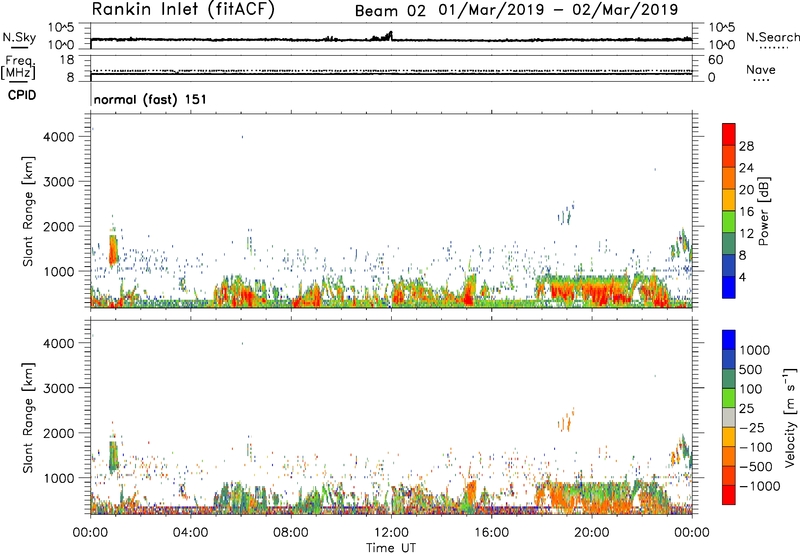
Task: Click the 'Slant Range [km]' label of velocity panel
Action: pos(28,418)
